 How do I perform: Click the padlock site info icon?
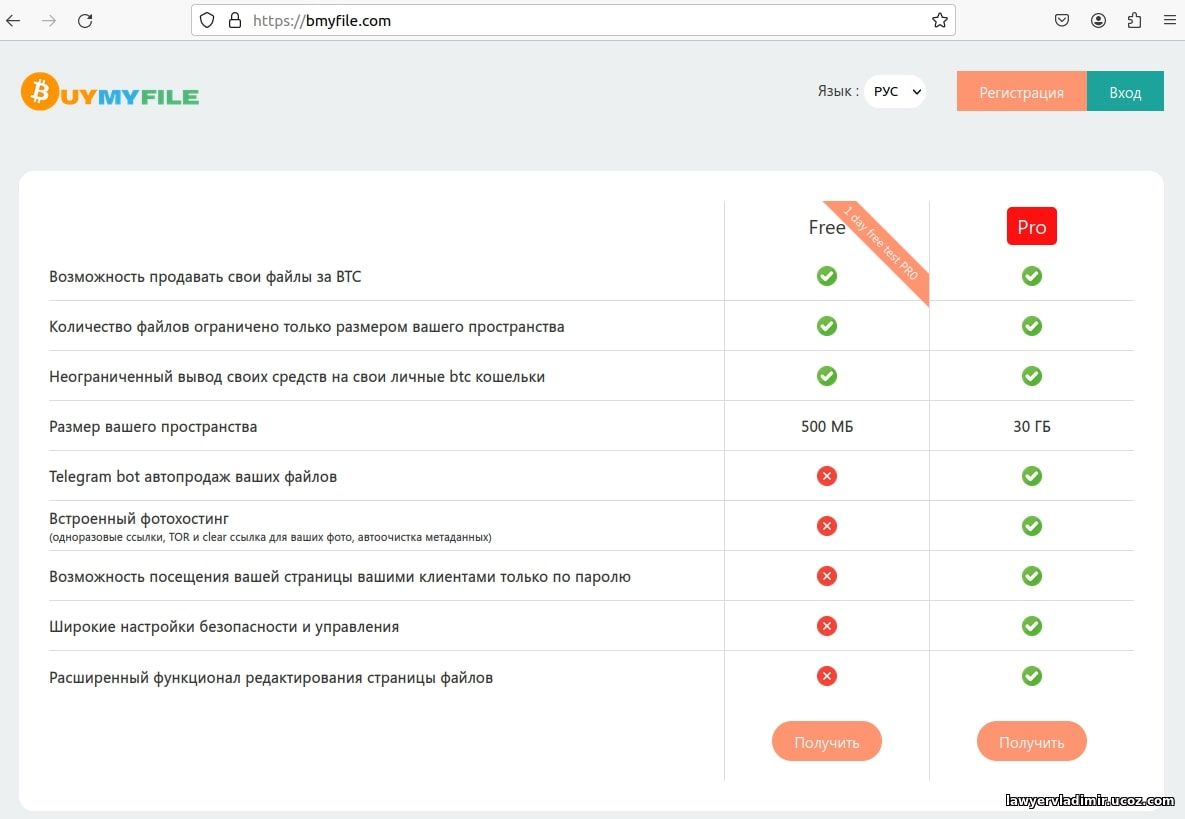pyautogui.click(x=235, y=20)
